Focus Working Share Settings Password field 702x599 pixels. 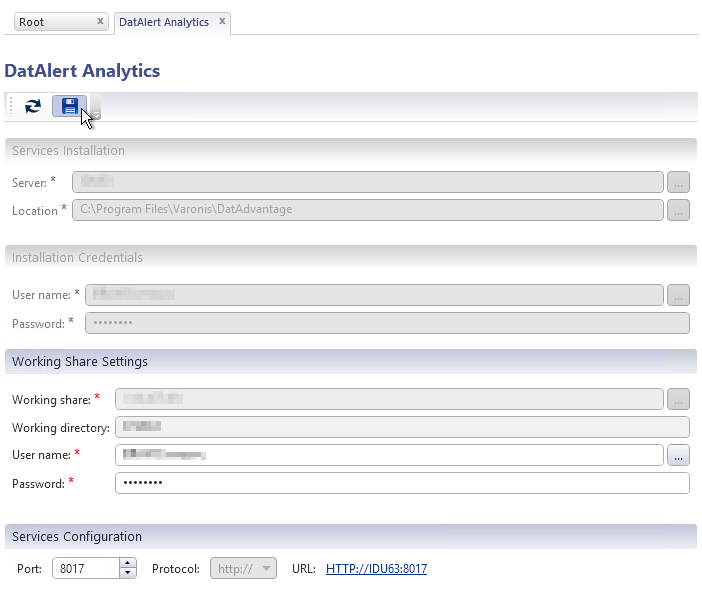[402, 483]
